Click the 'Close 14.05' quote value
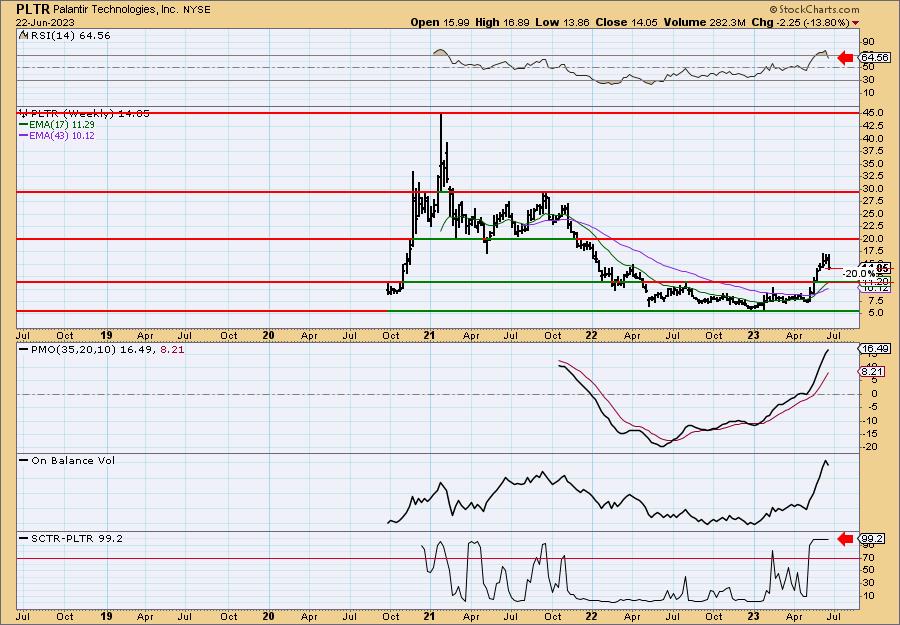Image resolution: width=900 pixels, height=625 pixels. pos(626,22)
